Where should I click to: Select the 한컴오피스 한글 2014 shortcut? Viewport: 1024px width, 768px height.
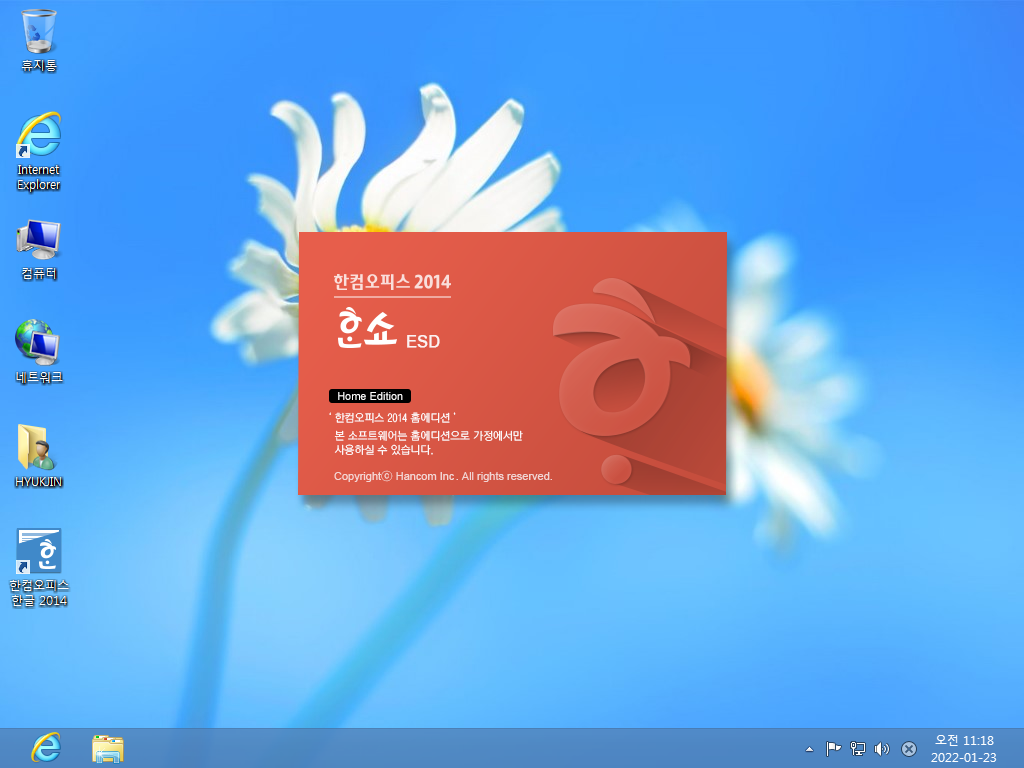[39, 567]
